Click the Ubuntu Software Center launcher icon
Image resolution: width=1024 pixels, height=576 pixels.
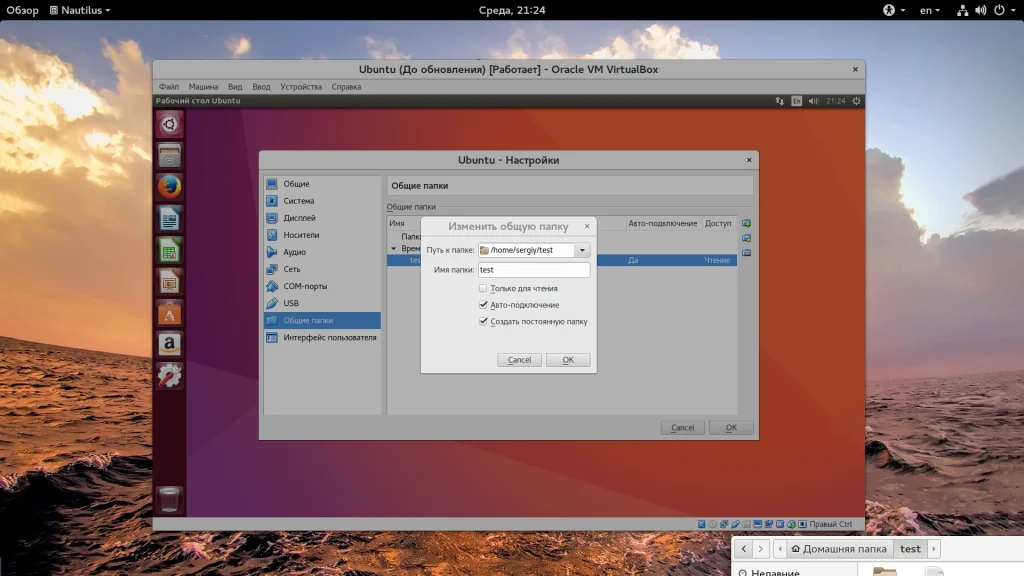pyautogui.click(x=170, y=313)
